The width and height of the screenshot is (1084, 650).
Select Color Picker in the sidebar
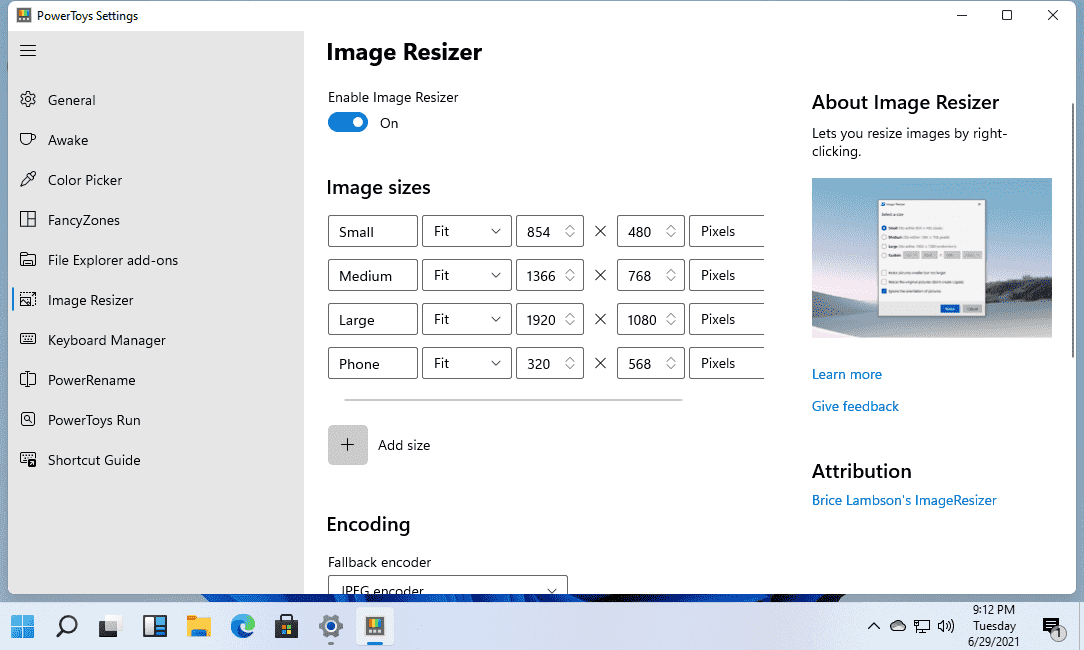(x=158, y=180)
